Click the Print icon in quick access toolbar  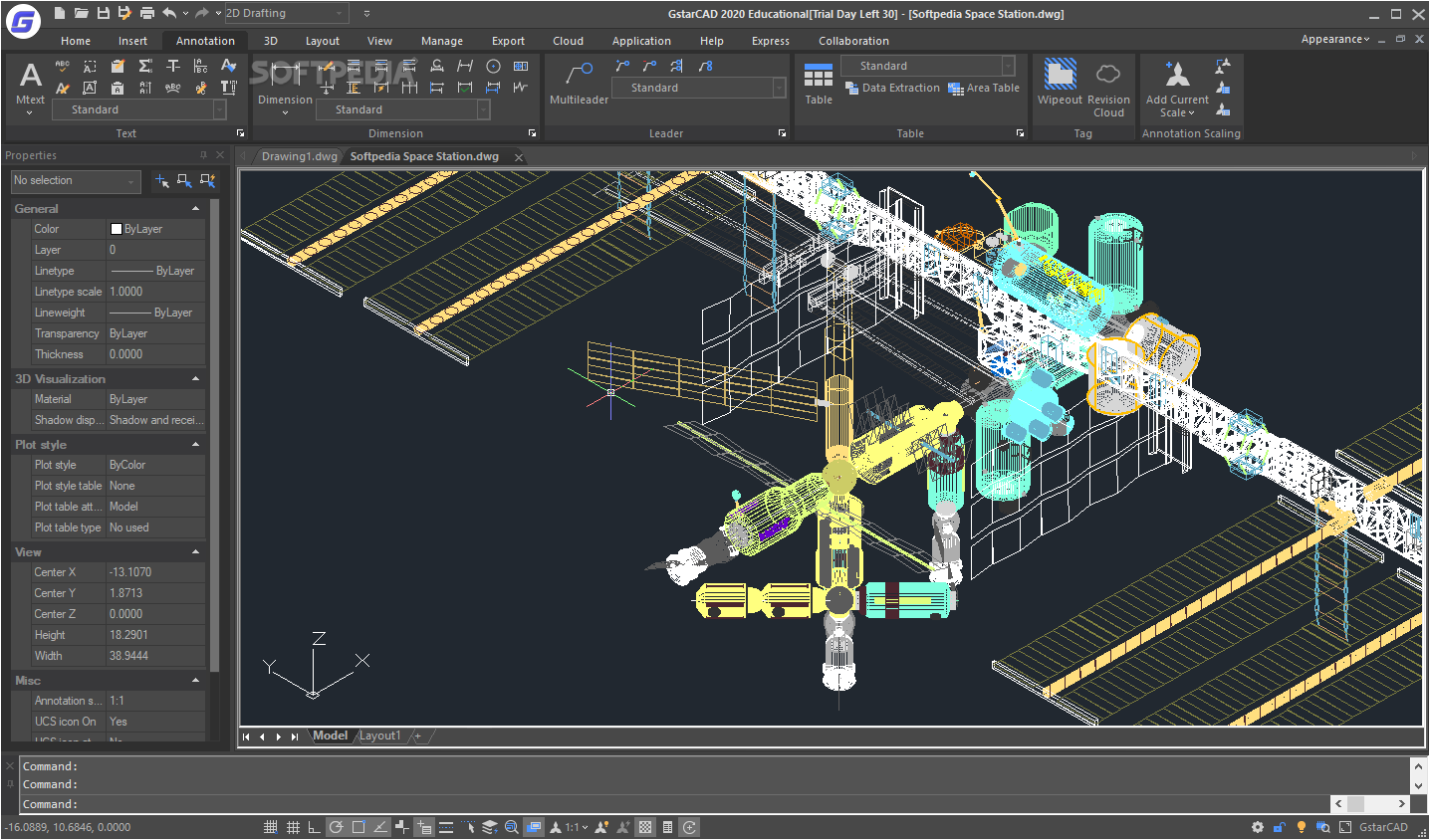(146, 13)
